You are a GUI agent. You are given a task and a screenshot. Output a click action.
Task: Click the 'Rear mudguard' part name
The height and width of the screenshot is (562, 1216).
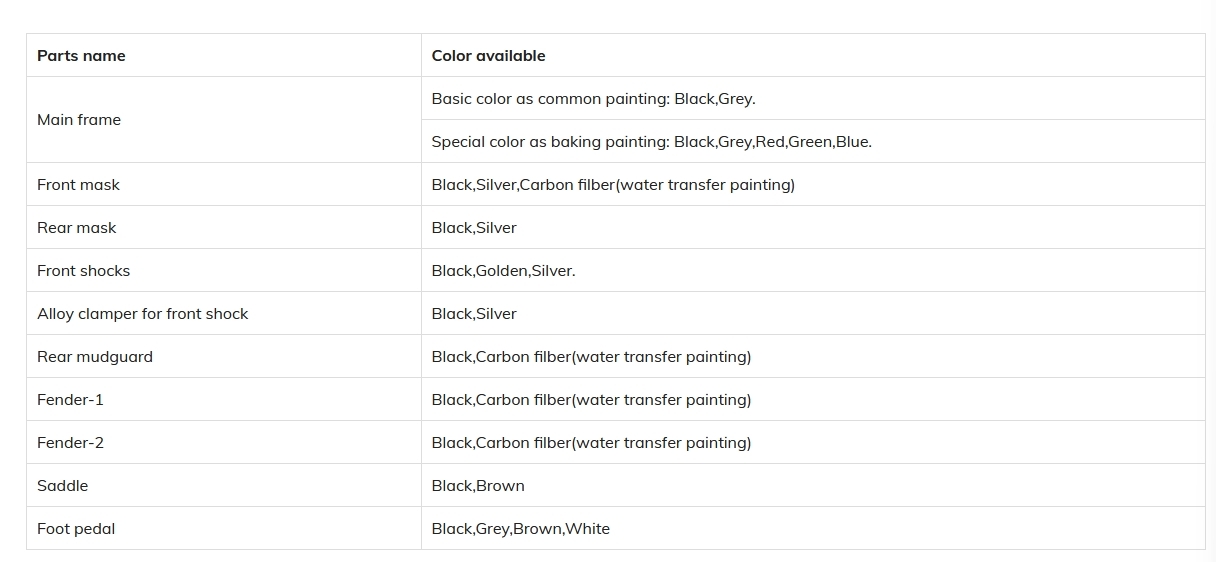tap(95, 357)
